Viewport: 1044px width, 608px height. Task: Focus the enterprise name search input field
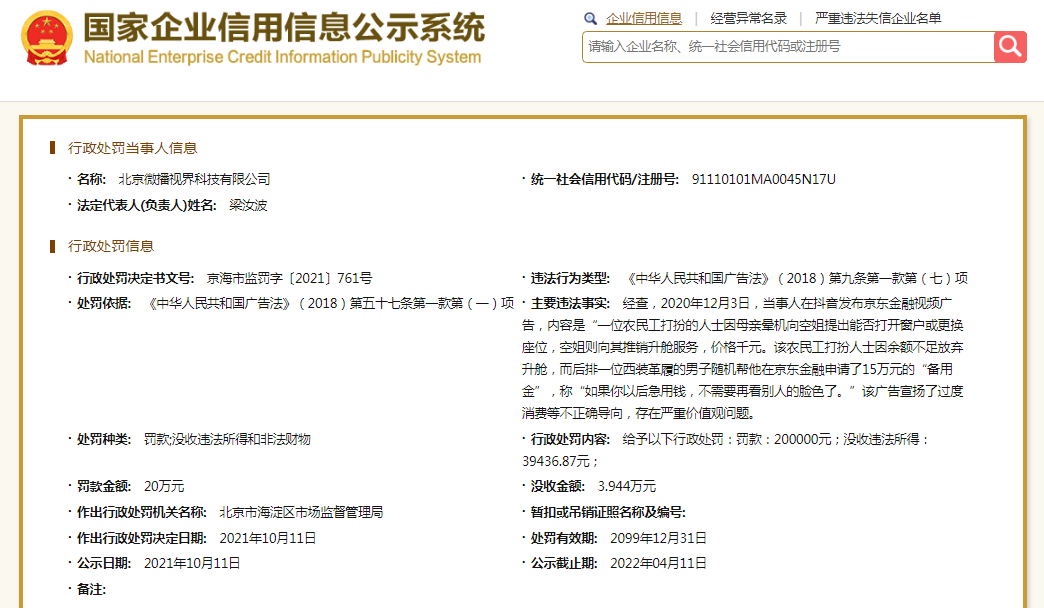tap(788, 47)
